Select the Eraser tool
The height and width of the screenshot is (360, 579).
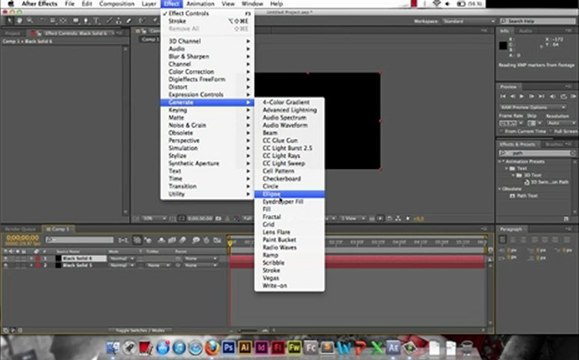pyautogui.click(x=129, y=21)
